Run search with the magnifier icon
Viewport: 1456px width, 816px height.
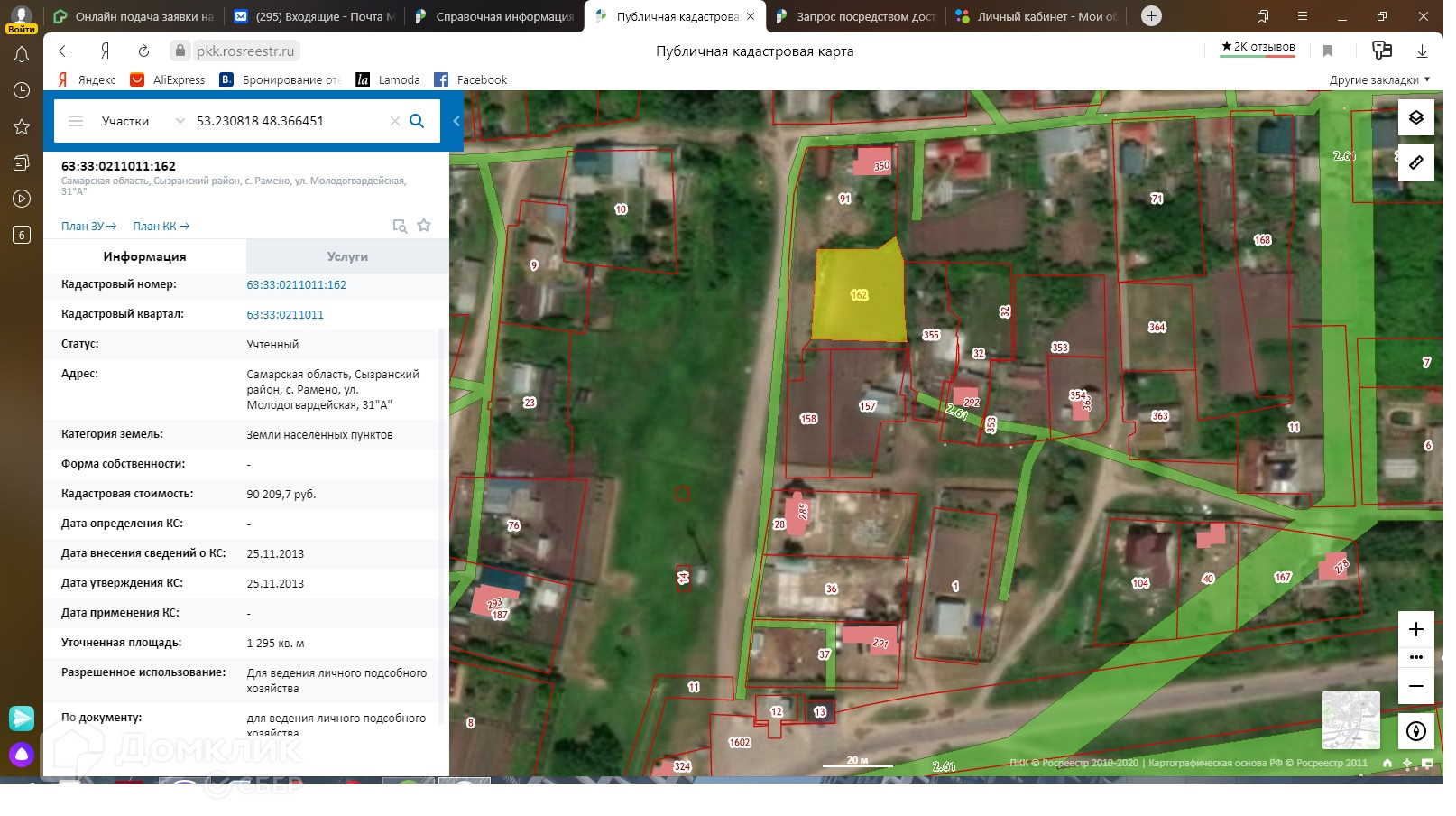tap(417, 121)
